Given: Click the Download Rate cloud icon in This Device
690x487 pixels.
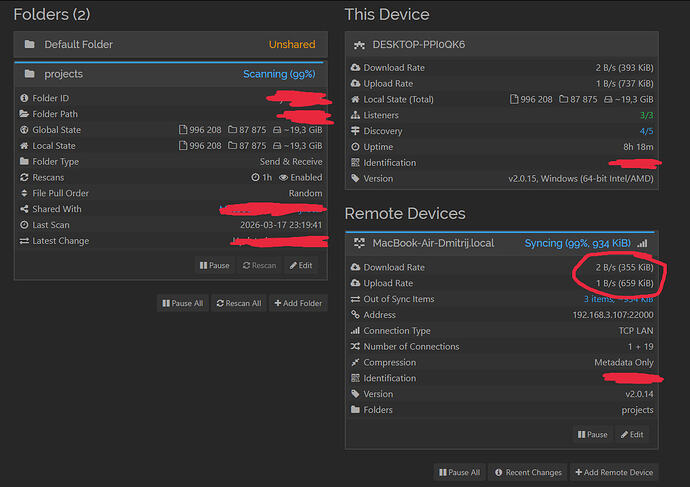Looking at the screenshot, I should pos(355,68).
